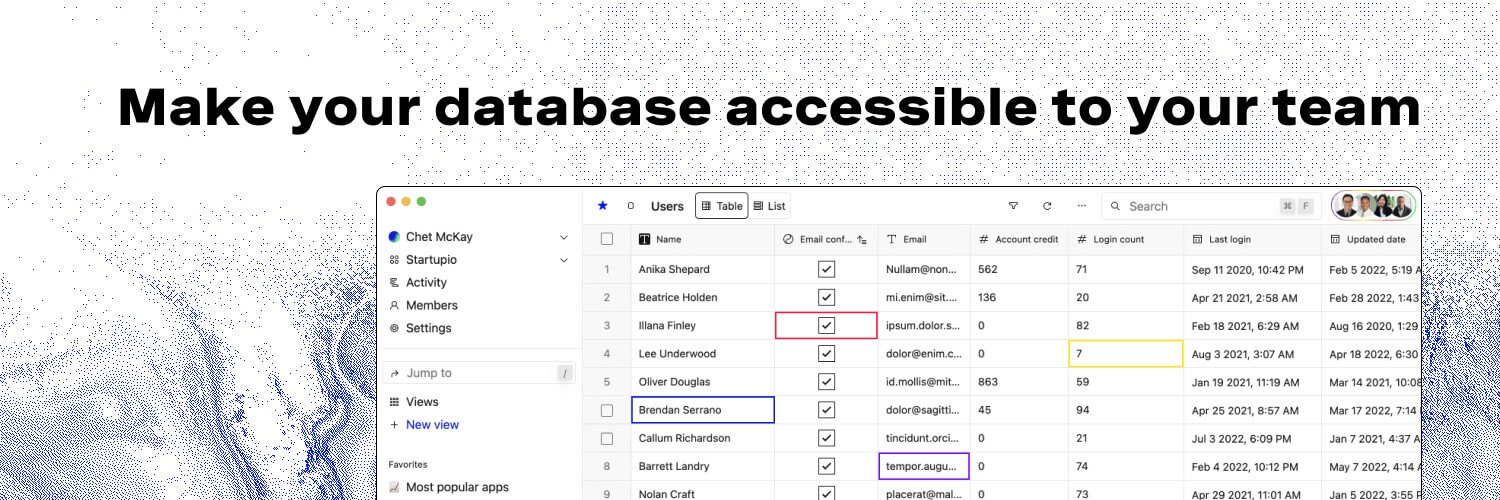The height and width of the screenshot is (500, 1500).
Task: Expand the Startupio workspace dropdown
Action: tap(564, 260)
